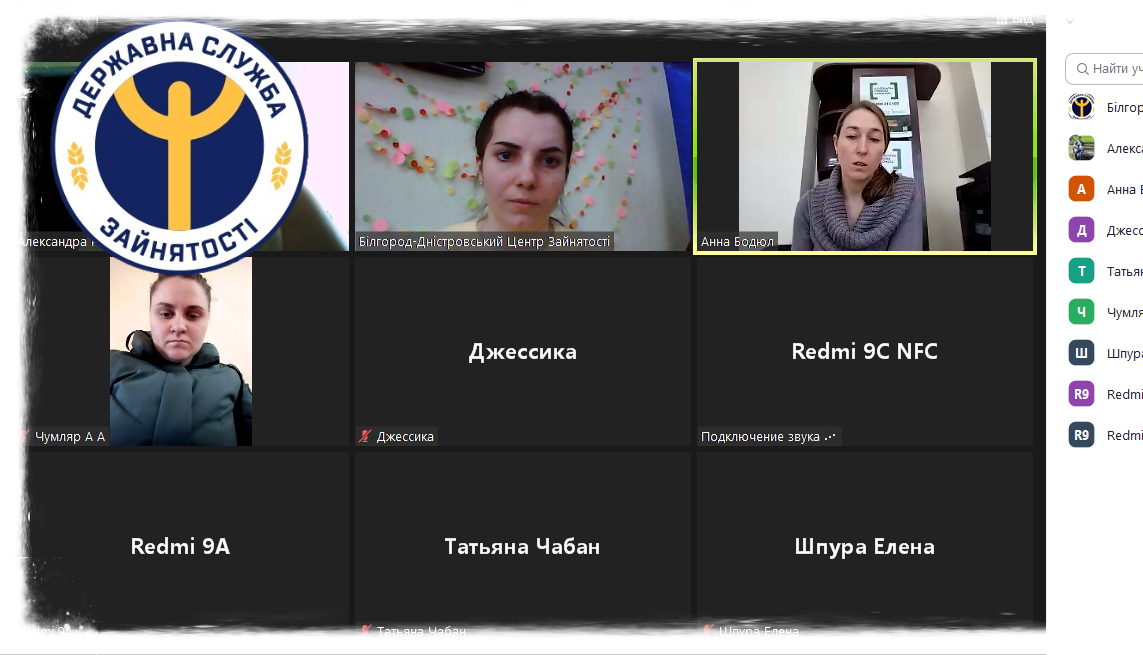
Task: Select the purple "Д" avatar for Джесс
Action: (1081, 230)
